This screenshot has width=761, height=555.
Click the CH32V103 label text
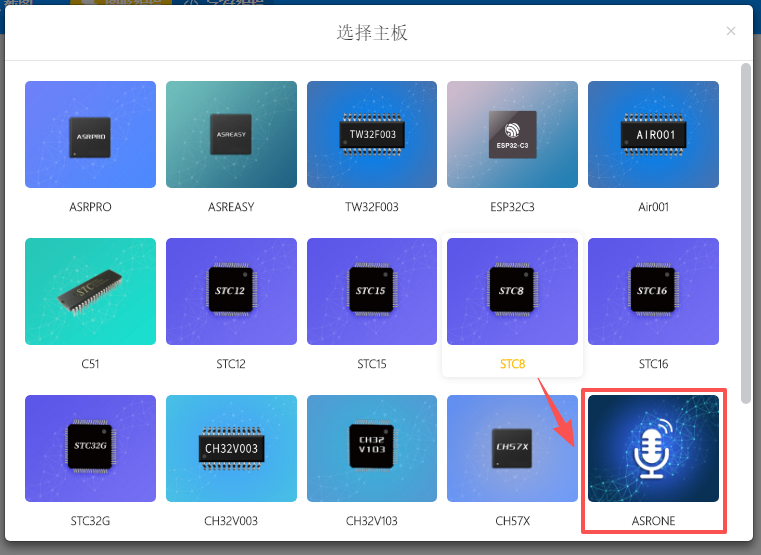(372, 521)
